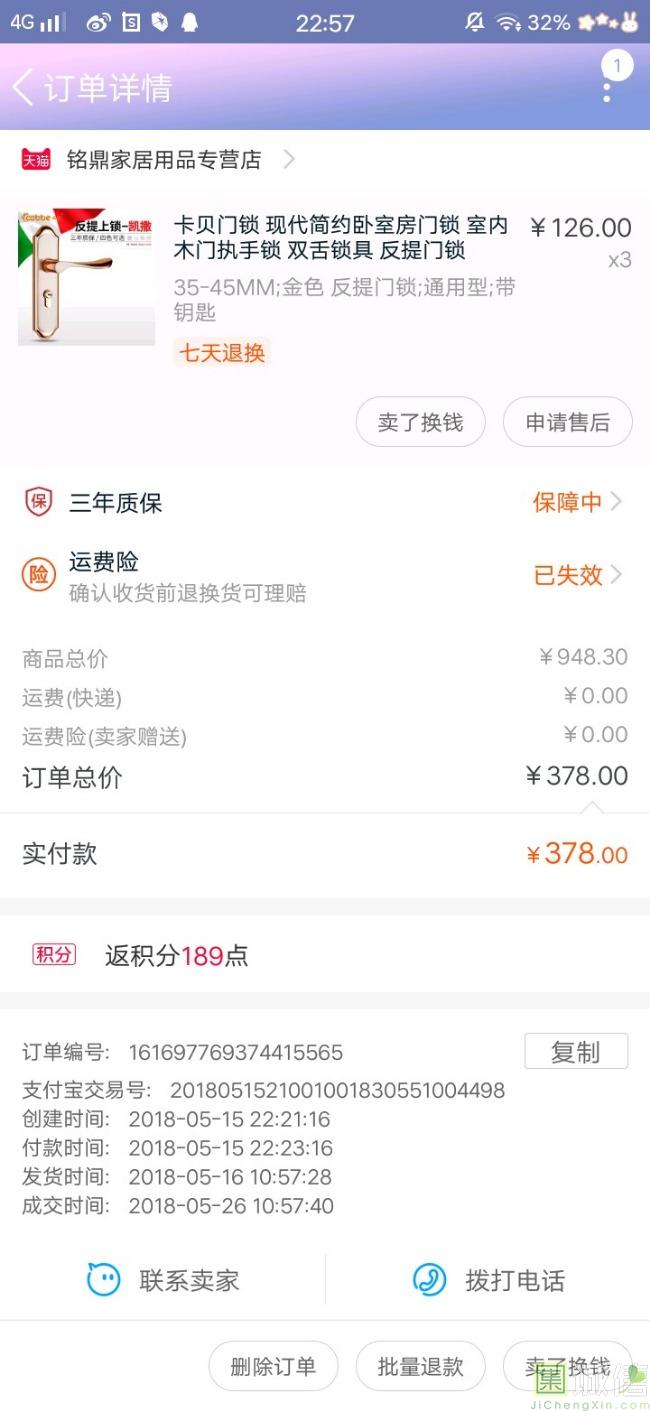This screenshot has height=1411, width=650.
Task: Tap the chevron next to the shop name
Action: pyautogui.click(x=289, y=159)
